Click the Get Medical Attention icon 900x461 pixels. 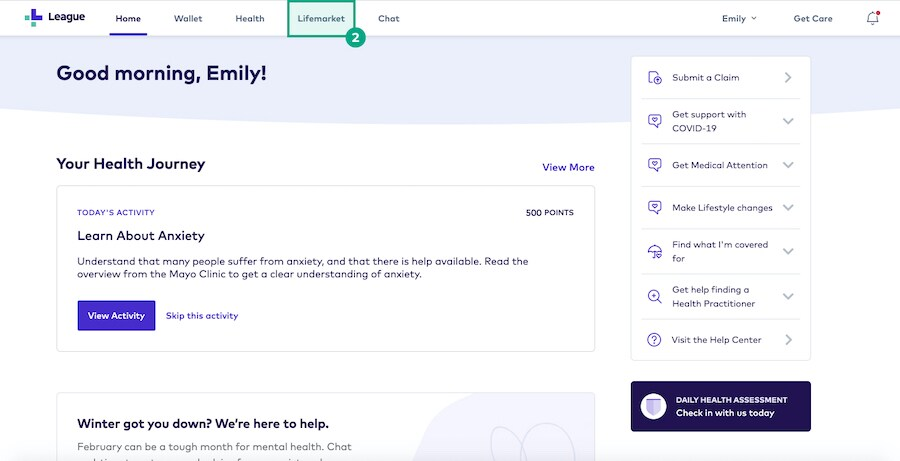pos(655,165)
